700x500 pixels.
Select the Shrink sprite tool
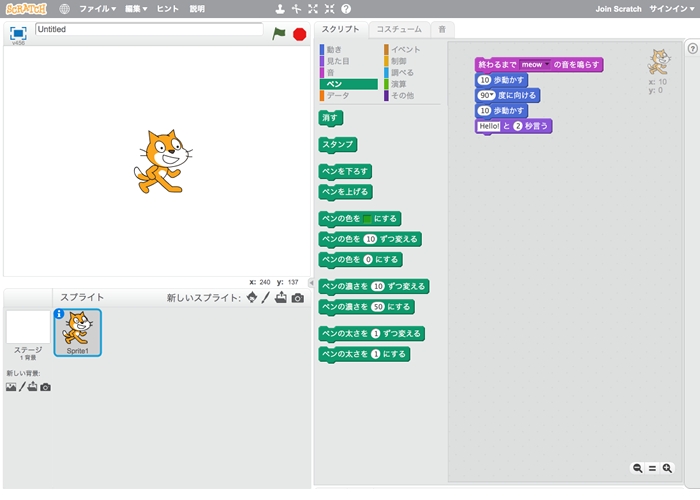coord(329,9)
